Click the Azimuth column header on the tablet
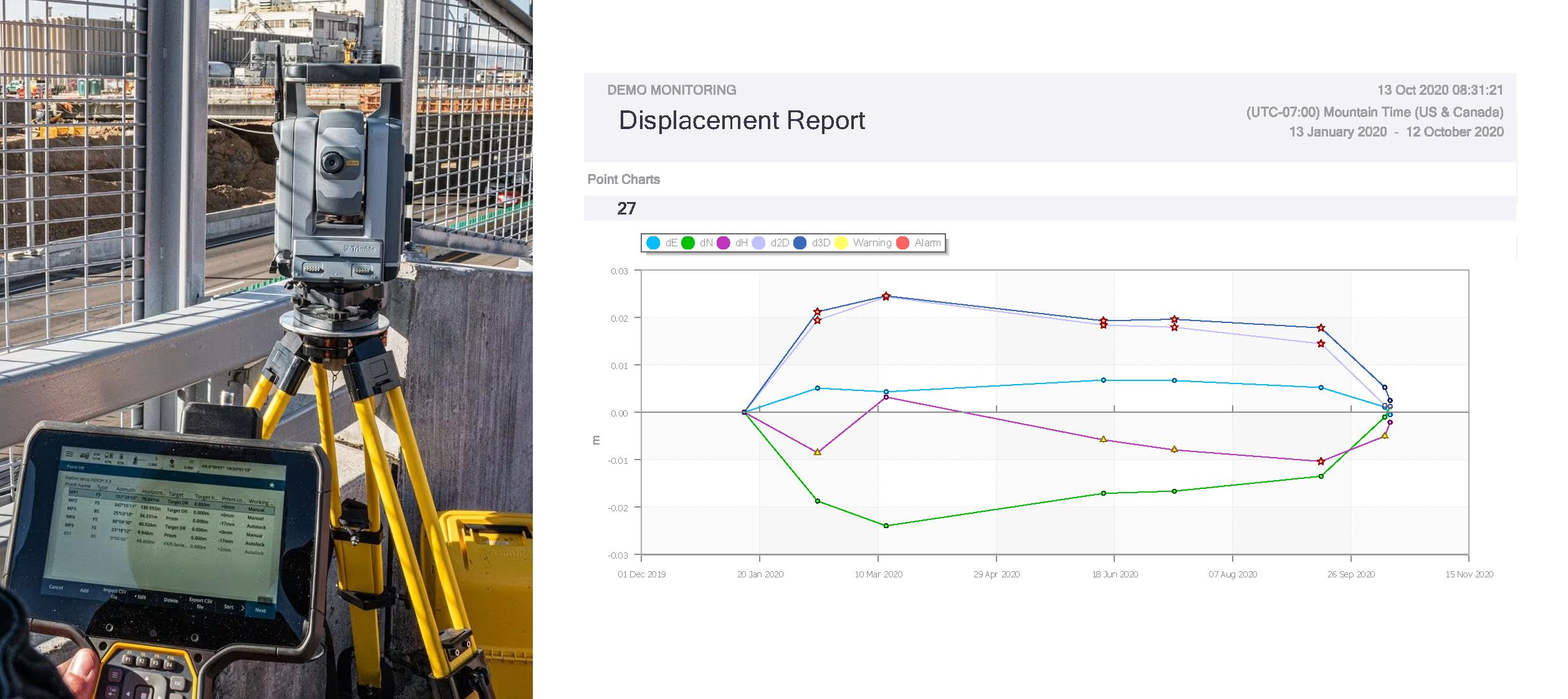This screenshot has height=699, width=1568. click(x=125, y=489)
